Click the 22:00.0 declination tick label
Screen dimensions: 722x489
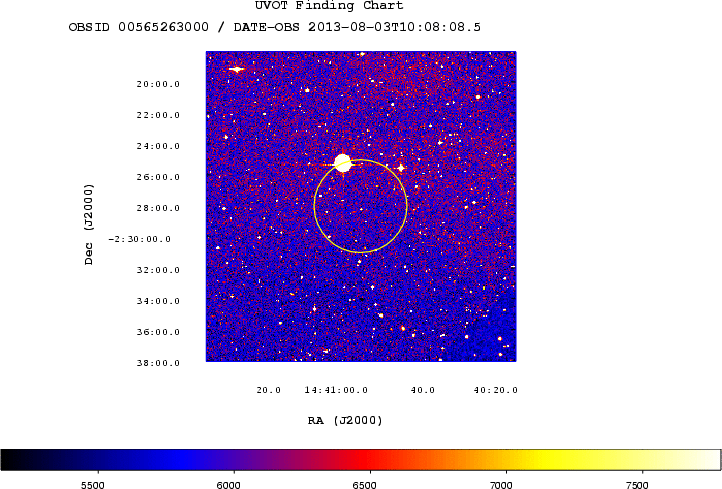coord(158,115)
